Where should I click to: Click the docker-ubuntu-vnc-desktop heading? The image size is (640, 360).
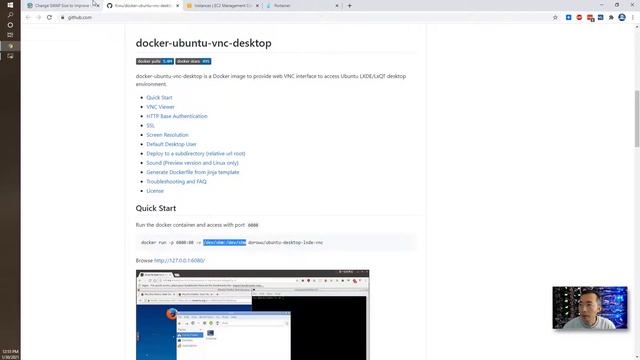point(203,43)
